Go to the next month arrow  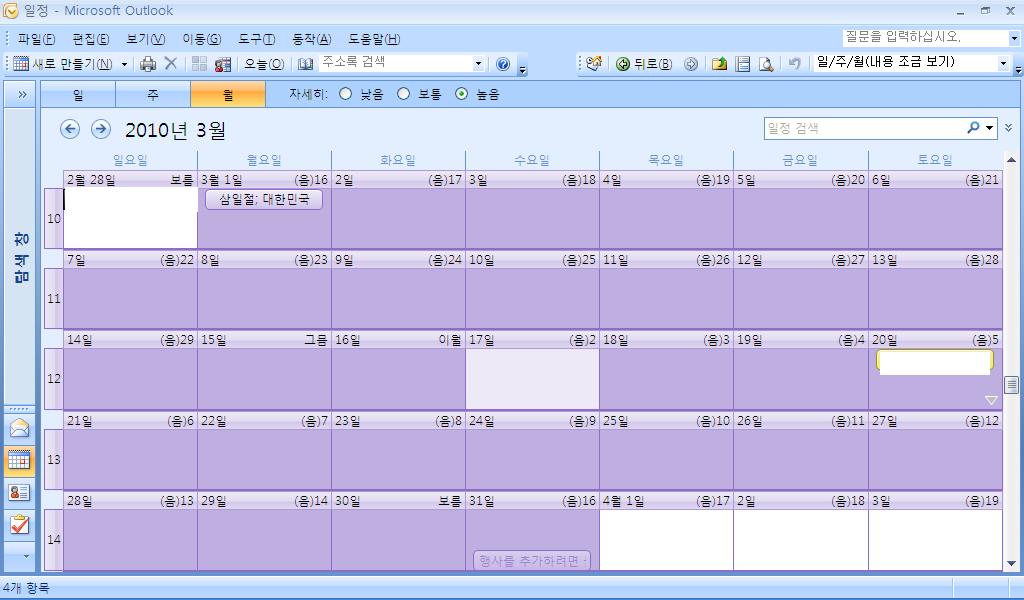[x=101, y=129]
